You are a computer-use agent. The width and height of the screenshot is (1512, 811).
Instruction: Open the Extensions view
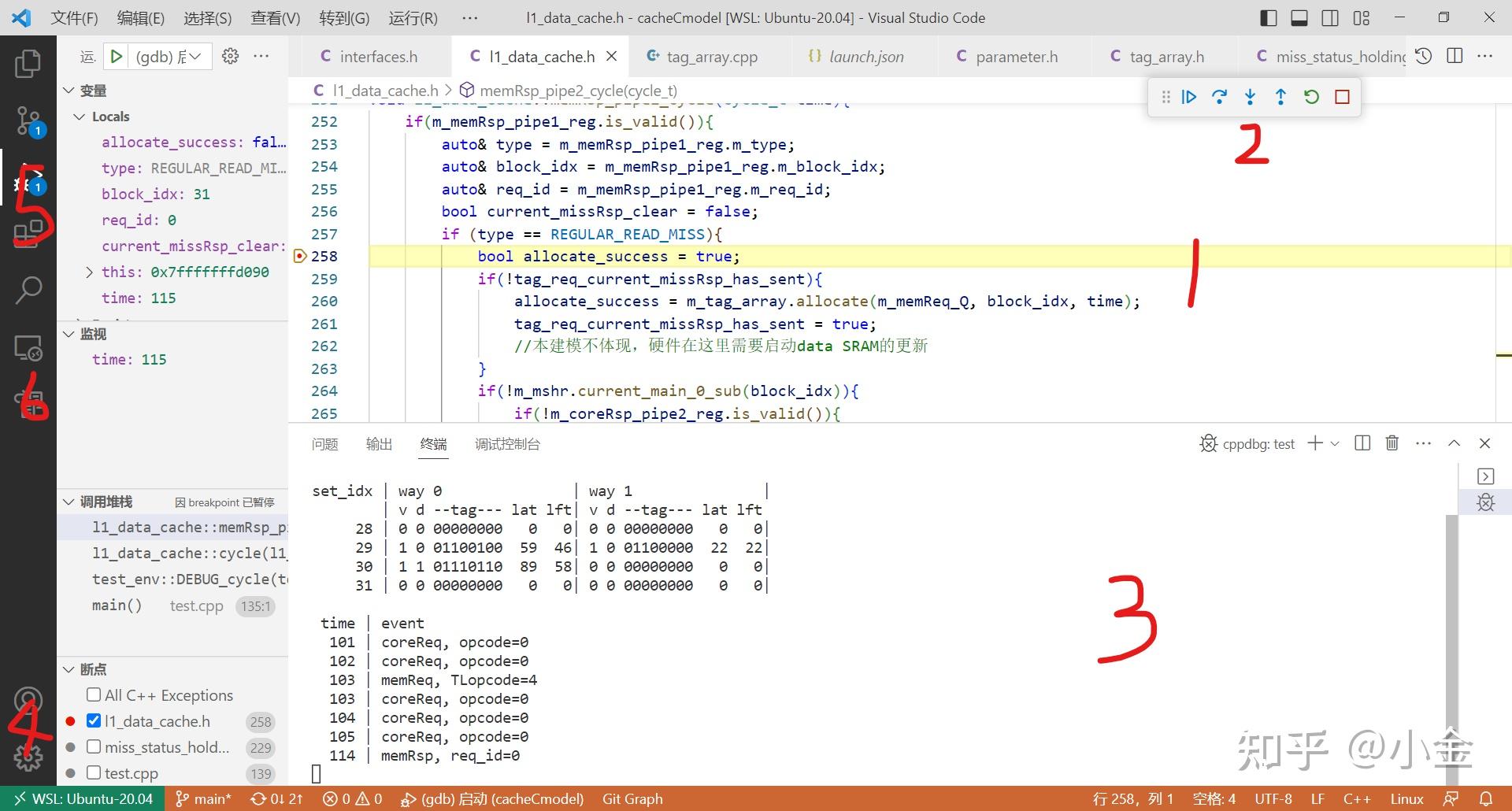(x=28, y=231)
